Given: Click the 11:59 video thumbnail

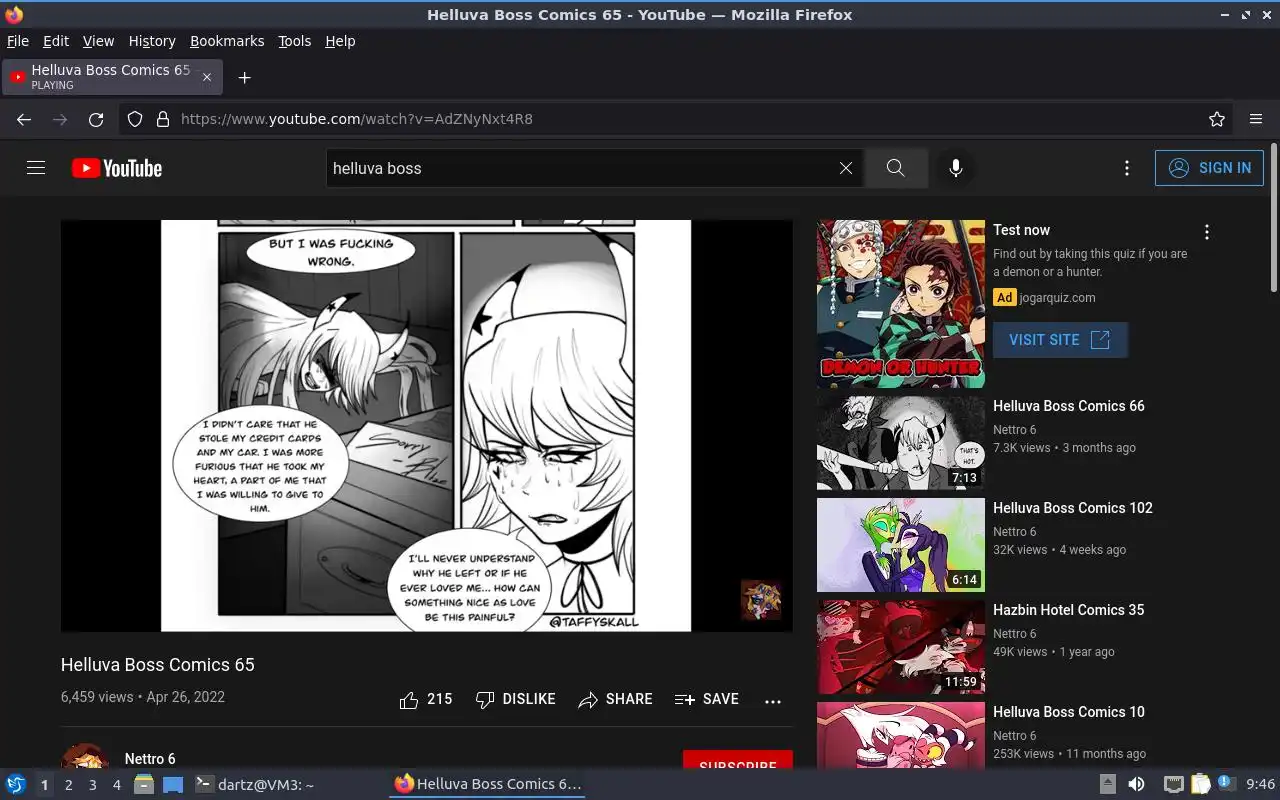Looking at the screenshot, I should 901,647.
